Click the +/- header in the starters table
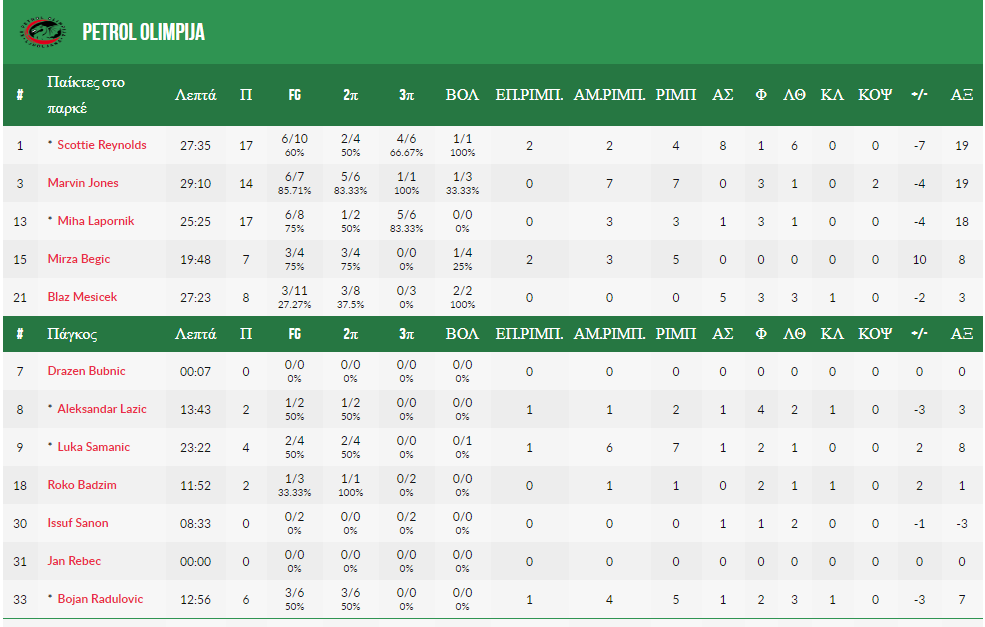985x627 pixels. [919, 95]
